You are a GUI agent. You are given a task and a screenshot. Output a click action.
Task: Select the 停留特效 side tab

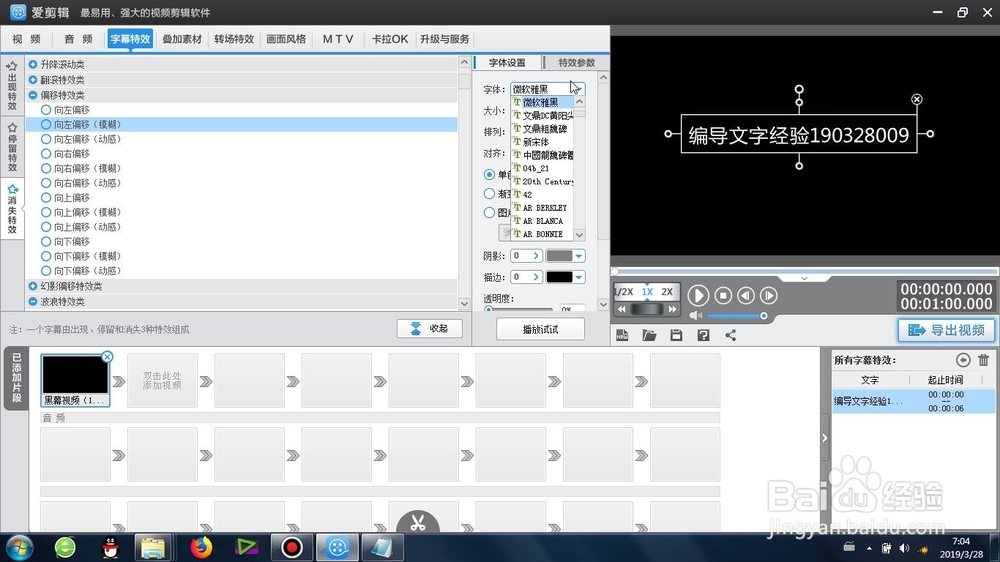[12, 147]
